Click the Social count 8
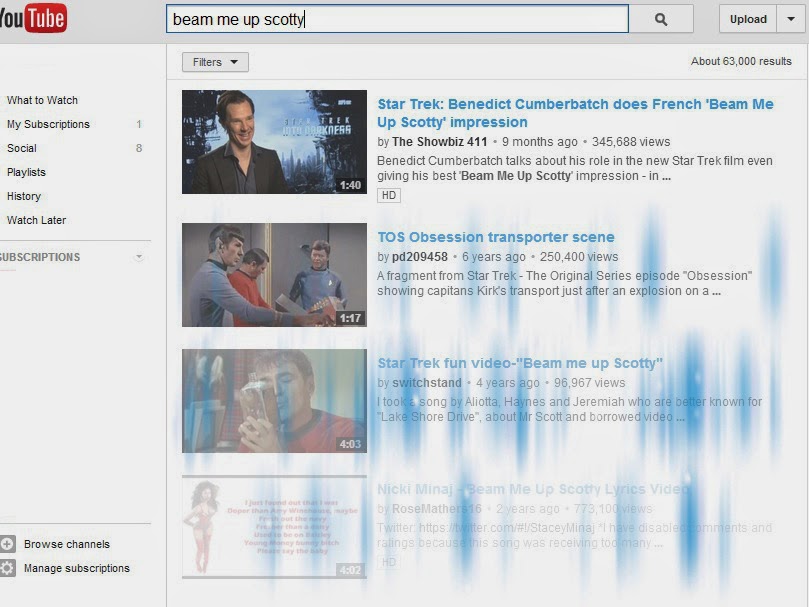809x607 pixels. tap(139, 148)
